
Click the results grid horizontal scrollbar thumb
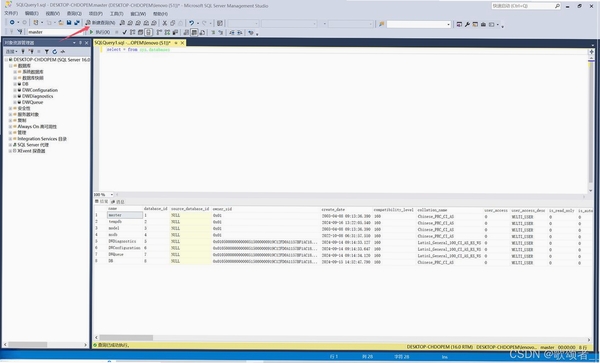tap(126, 338)
